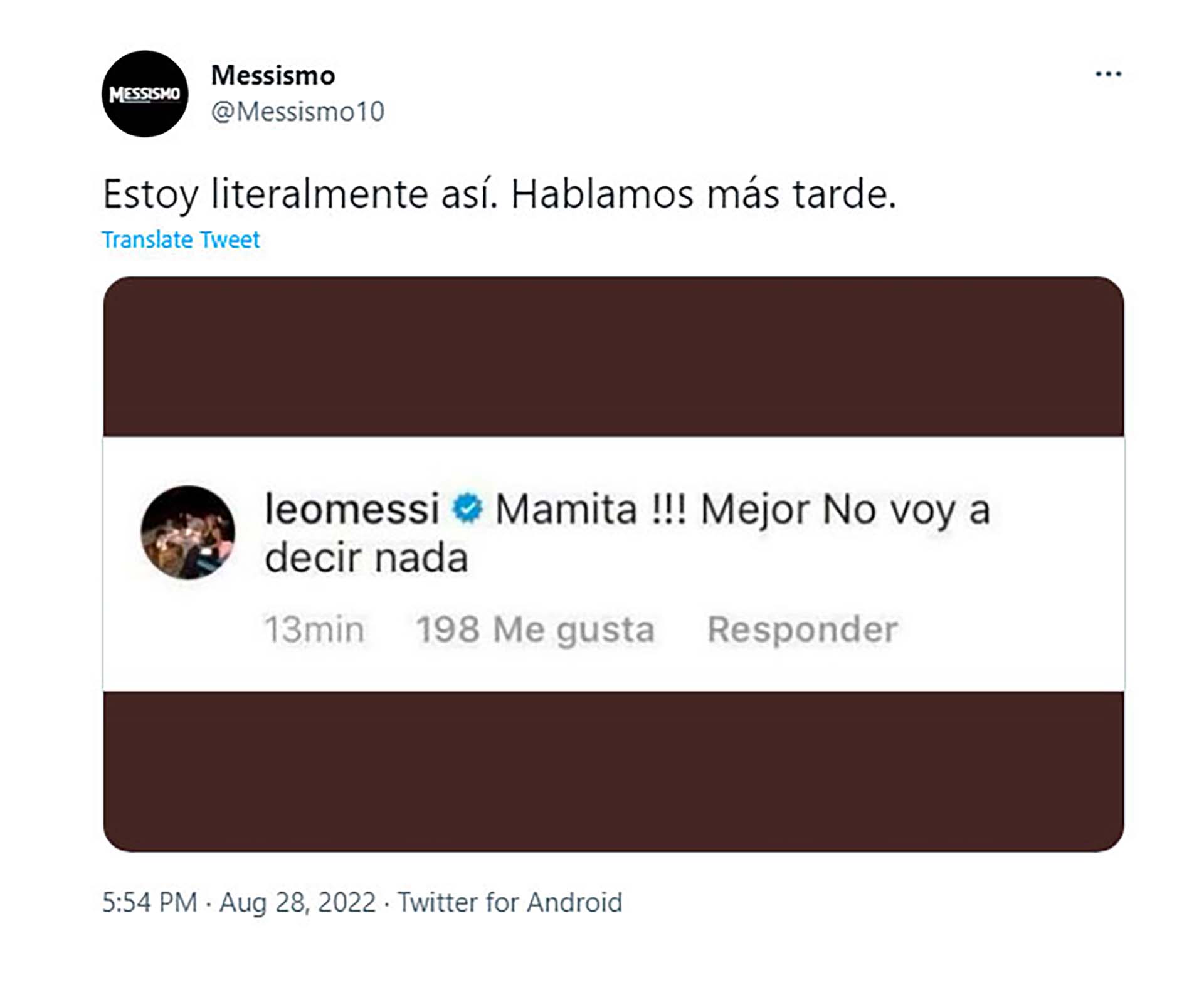Click the Aug 28, 2022 date
The width and height of the screenshot is (1204, 1005).
pos(297,903)
